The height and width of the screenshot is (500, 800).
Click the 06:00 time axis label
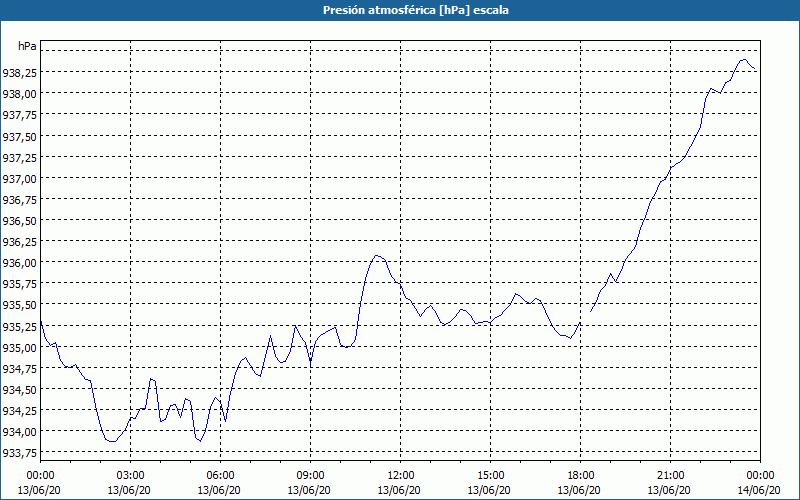(x=220, y=476)
